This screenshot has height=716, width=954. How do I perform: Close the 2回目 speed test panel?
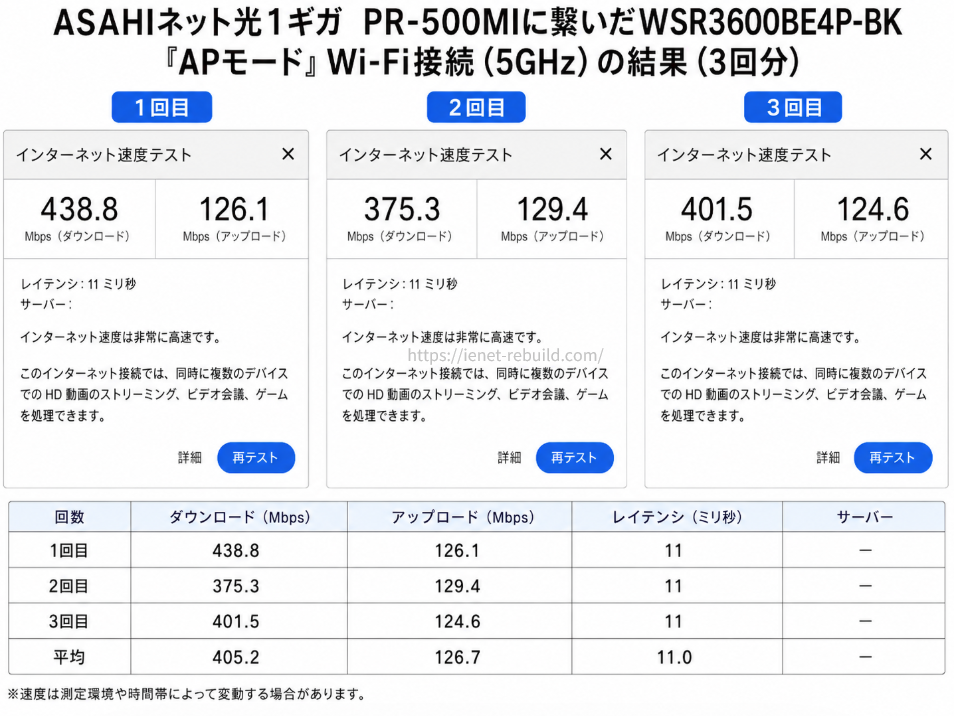pyautogui.click(x=605, y=155)
